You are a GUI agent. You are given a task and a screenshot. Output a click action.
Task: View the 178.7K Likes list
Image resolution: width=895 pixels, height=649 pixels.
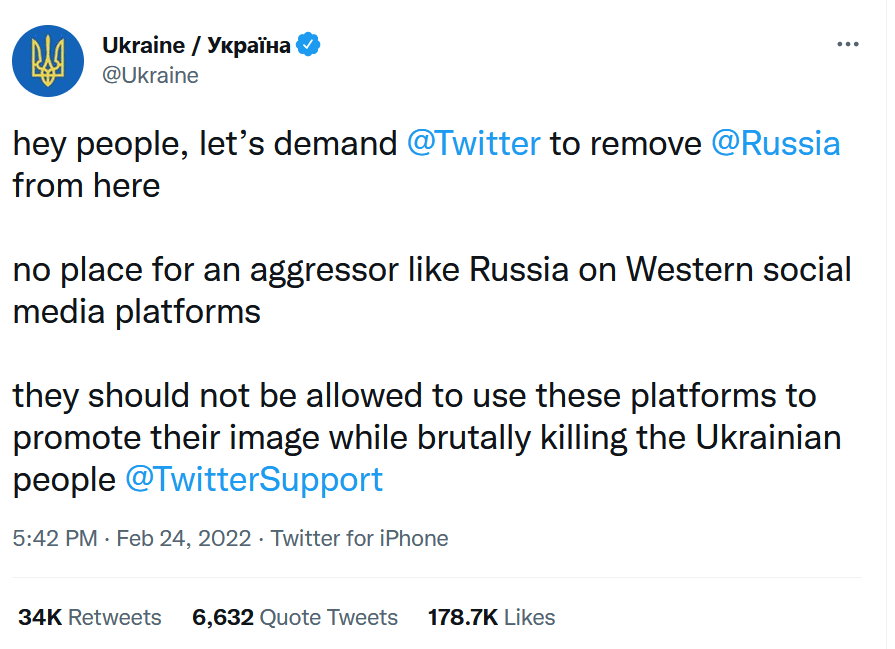pyautogui.click(x=491, y=617)
